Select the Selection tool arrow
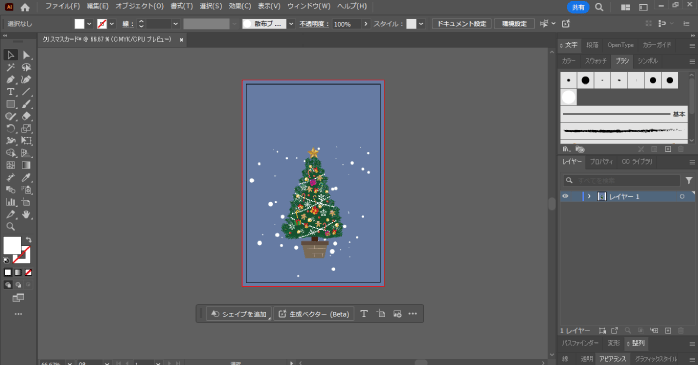 coord(11,55)
